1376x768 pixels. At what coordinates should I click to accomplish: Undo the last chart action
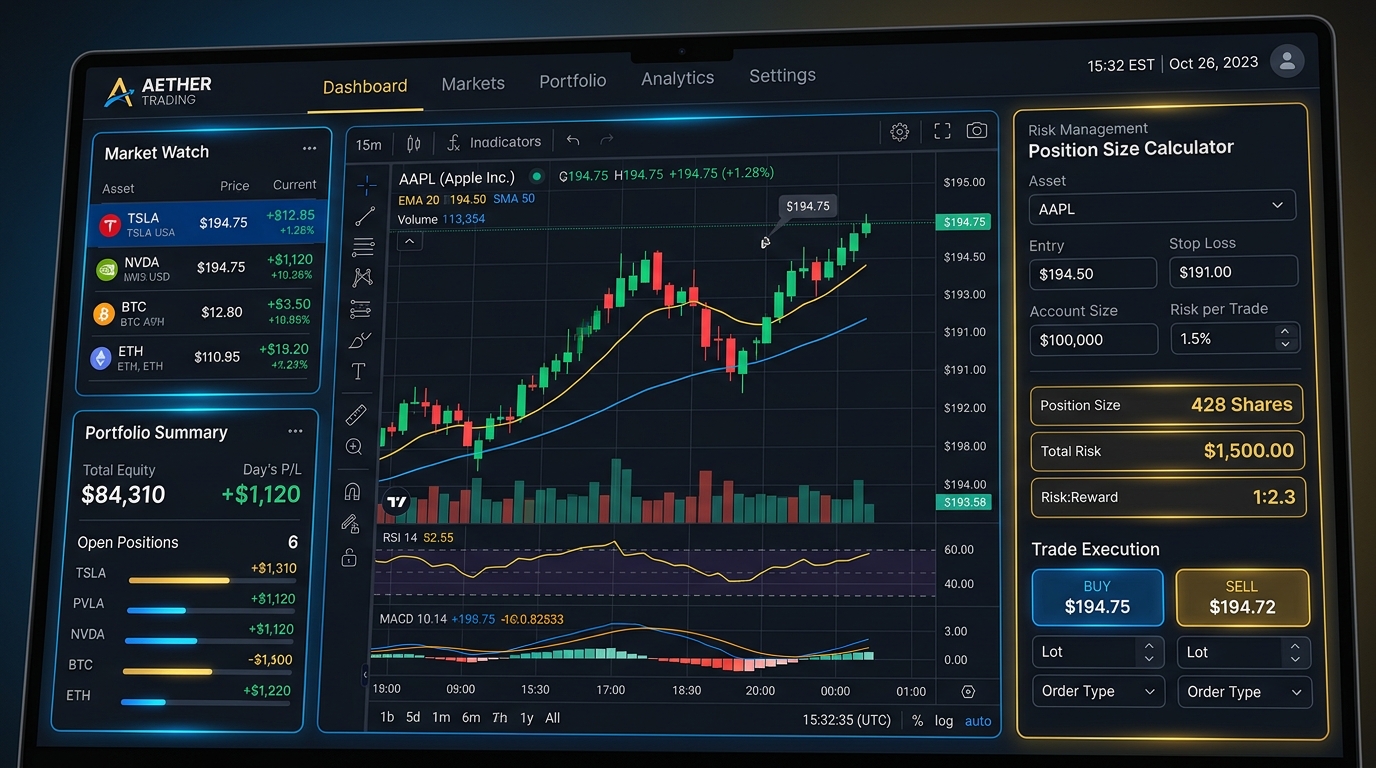click(573, 141)
